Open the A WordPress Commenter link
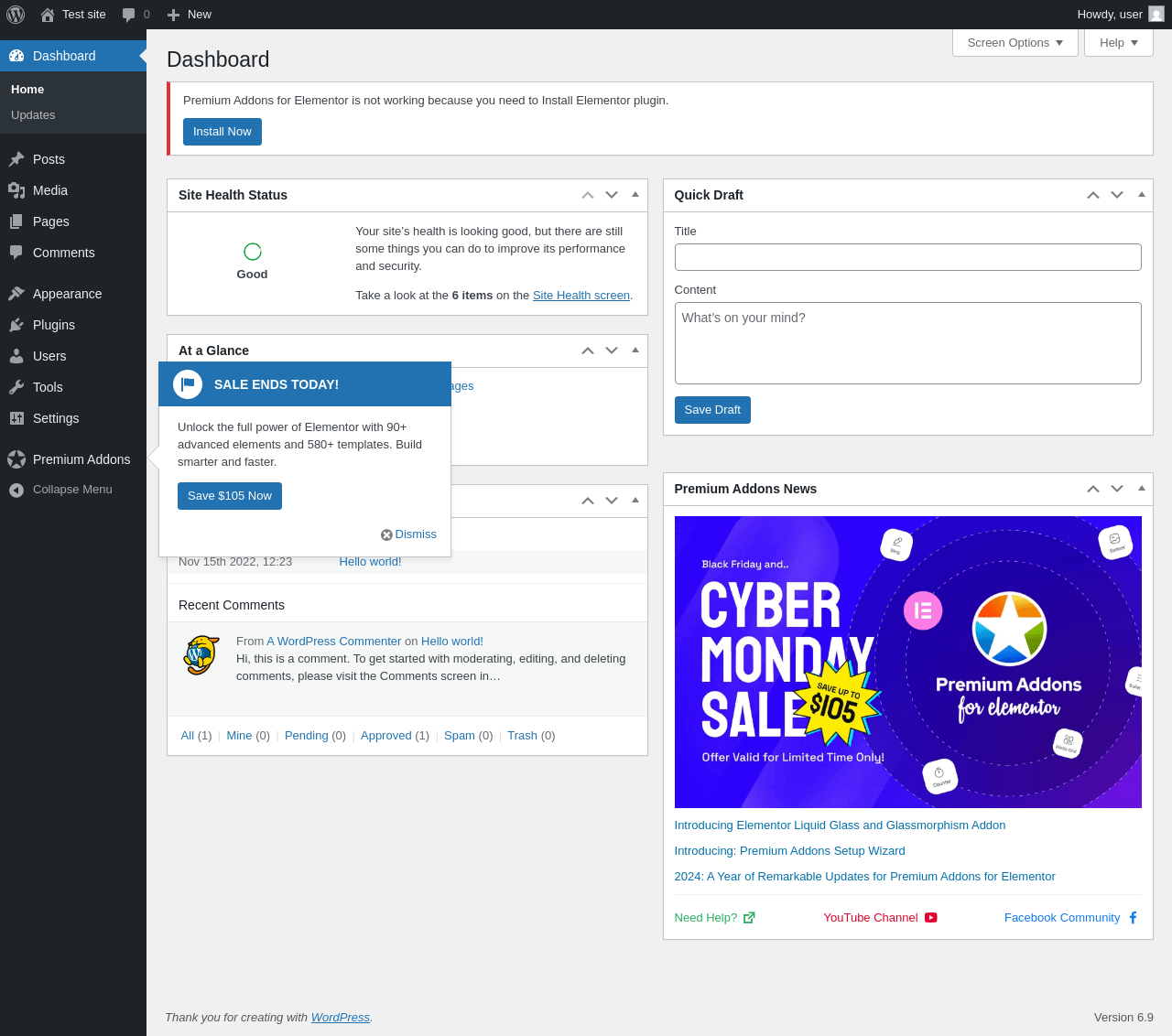 tap(334, 642)
